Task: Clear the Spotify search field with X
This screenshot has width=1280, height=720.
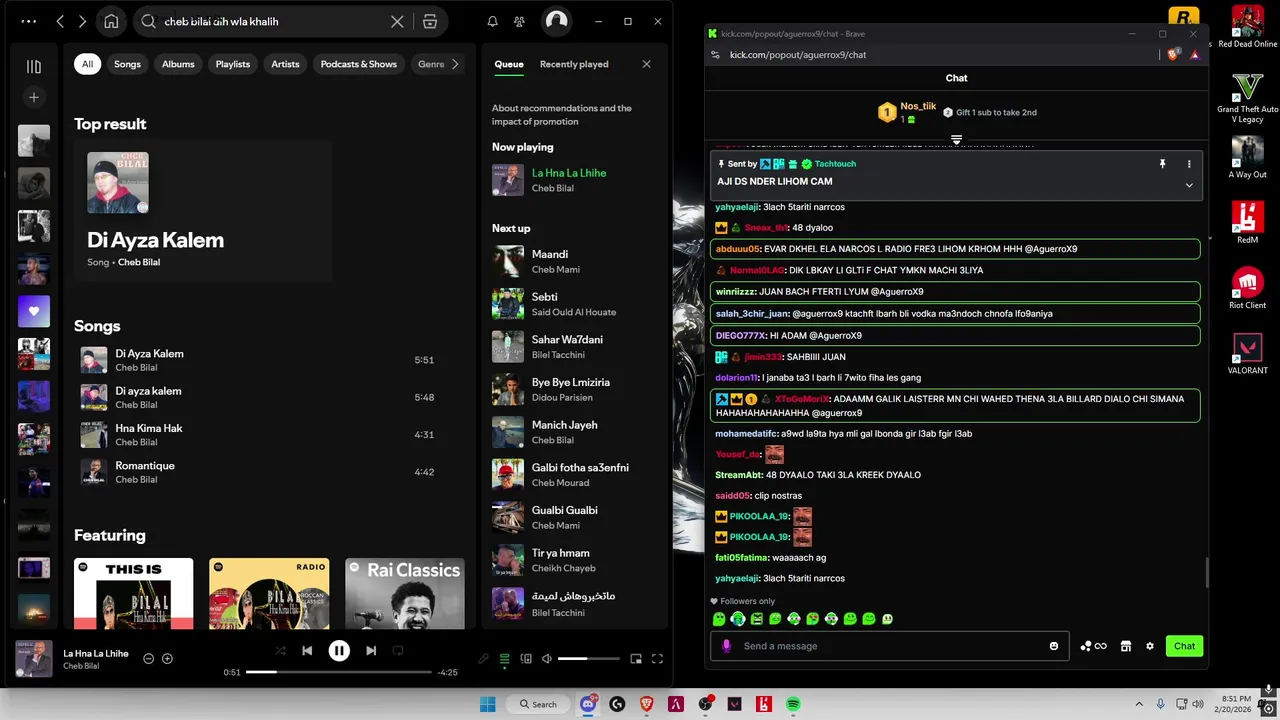Action: [x=397, y=21]
